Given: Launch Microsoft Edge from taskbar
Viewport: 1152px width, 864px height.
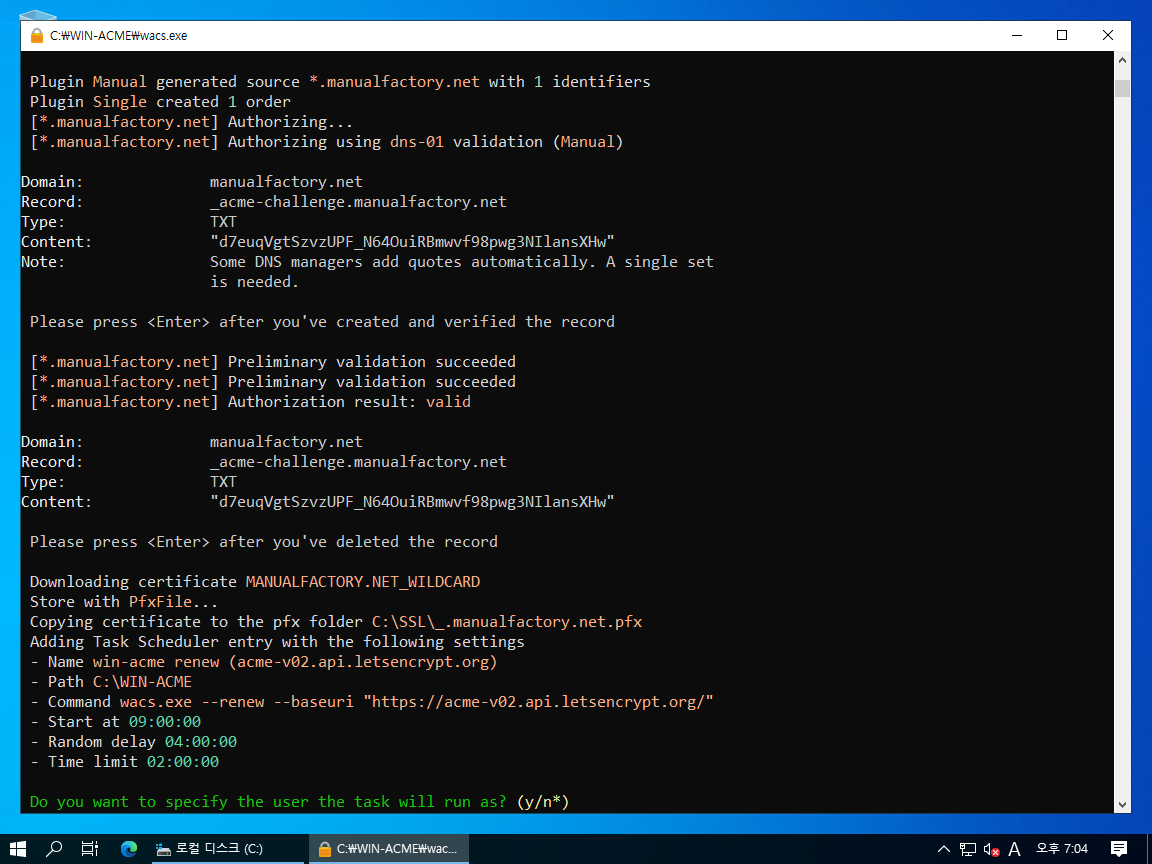Looking at the screenshot, I should click(129, 849).
